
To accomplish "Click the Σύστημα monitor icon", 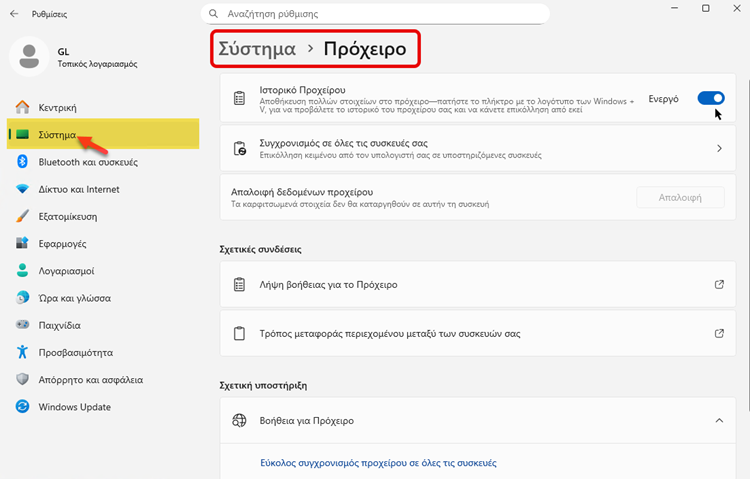I will (x=22, y=134).
